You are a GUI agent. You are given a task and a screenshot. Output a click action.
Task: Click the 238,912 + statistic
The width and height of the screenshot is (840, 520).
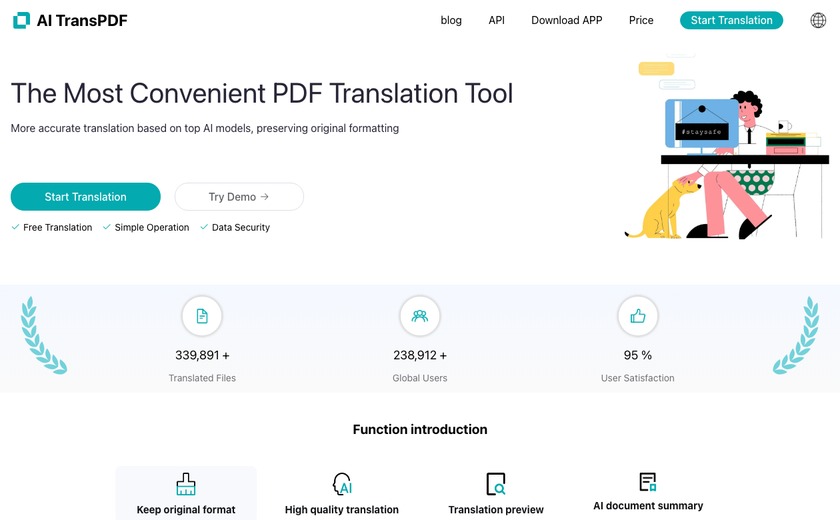(419, 355)
